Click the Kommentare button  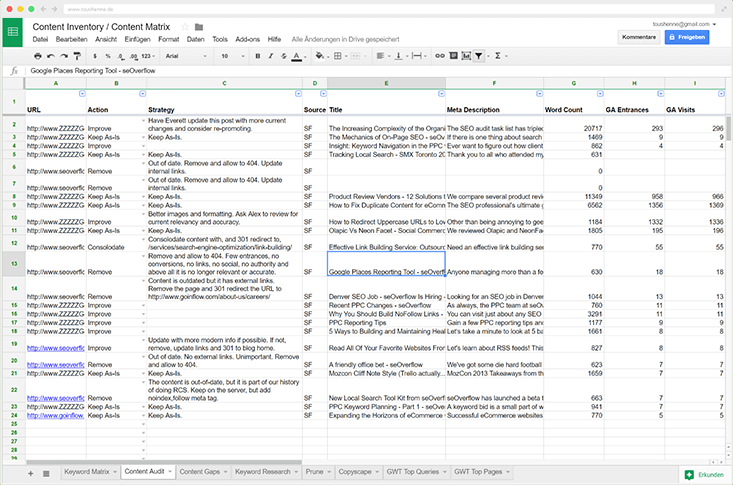point(638,37)
